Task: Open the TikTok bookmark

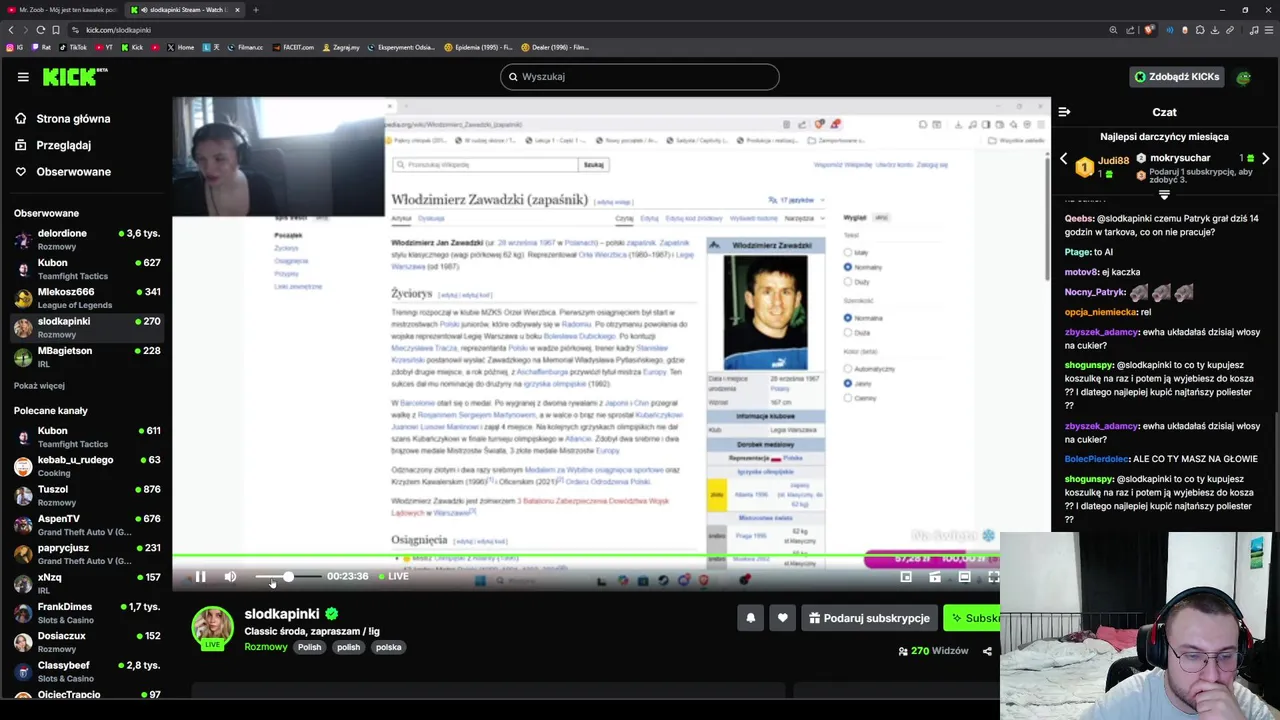Action: coord(73,47)
